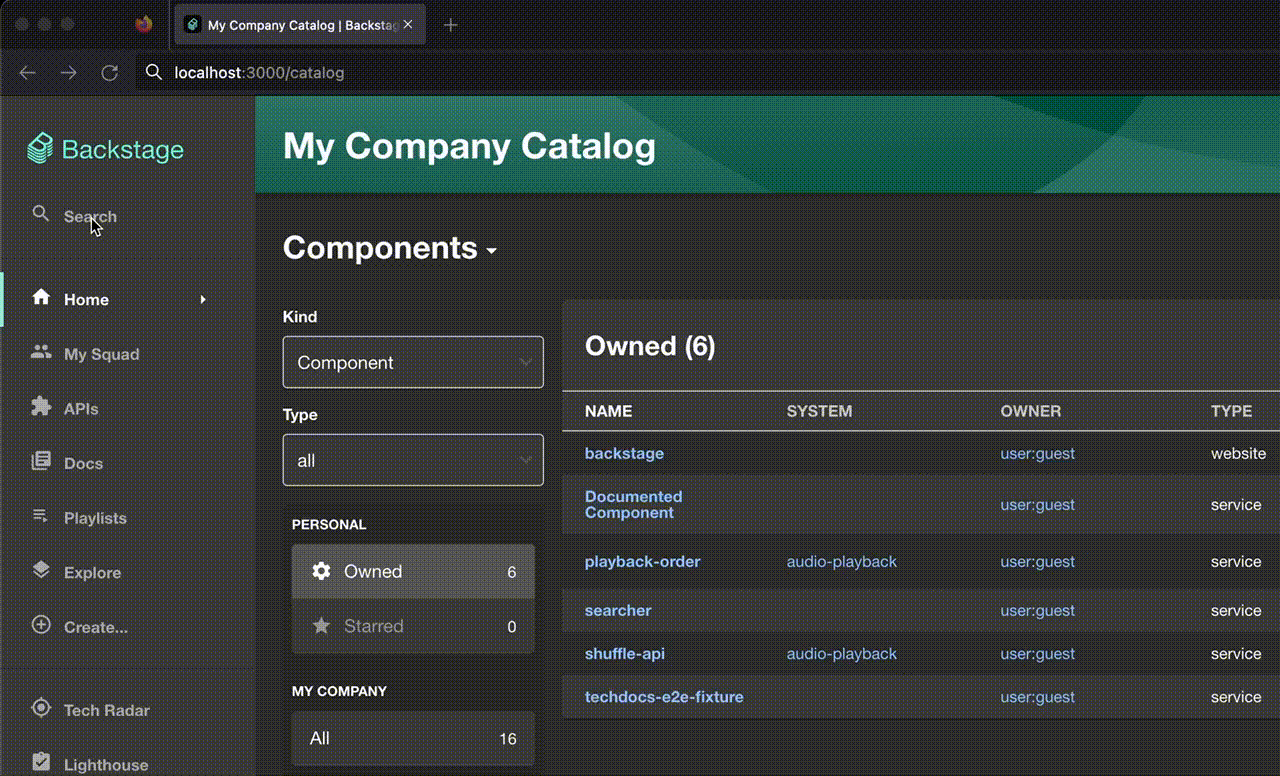The image size is (1280, 776).
Task: Click the Explore layers icon
Action: pyautogui.click(x=41, y=571)
